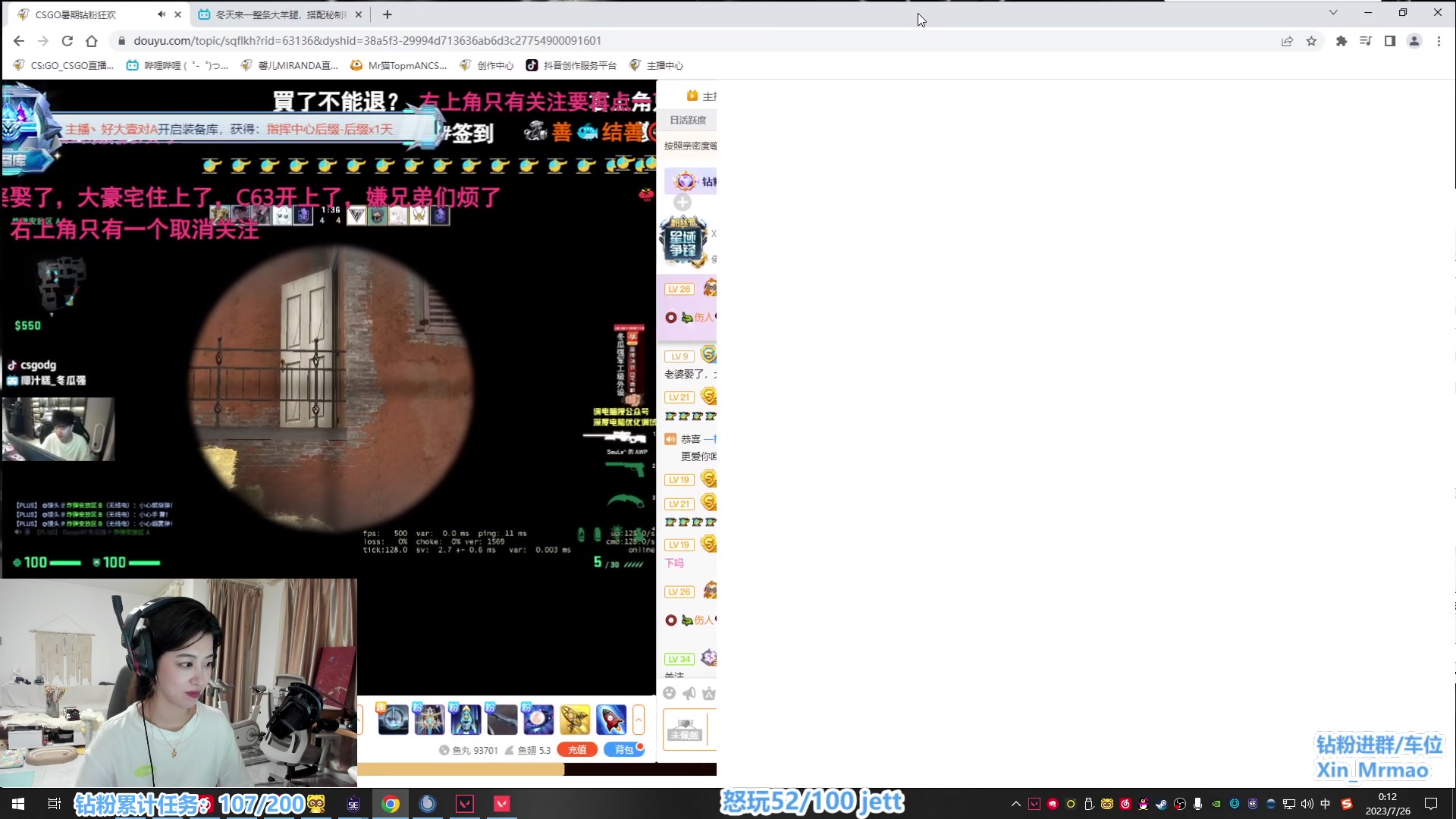Screen dimensions: 1456x819
Task: Select the 趣 gift icon in gift bar
Action: (x=393, y=719)
